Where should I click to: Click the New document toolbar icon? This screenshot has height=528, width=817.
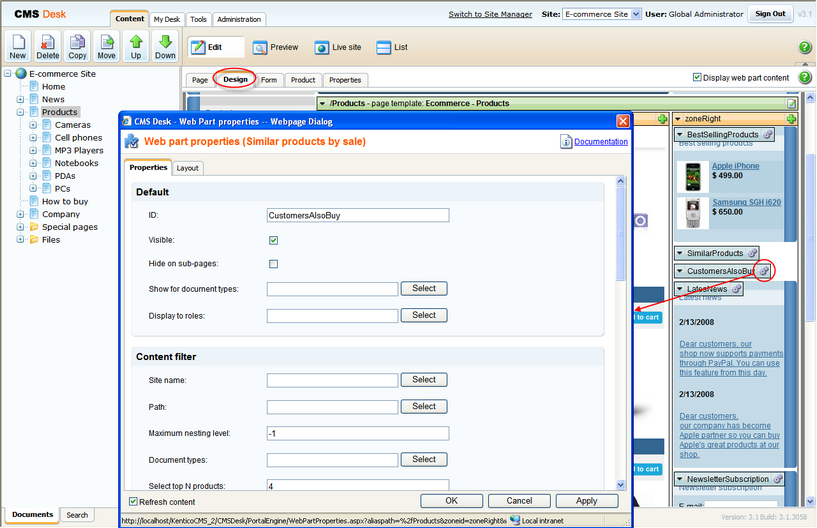click(18, 46)
